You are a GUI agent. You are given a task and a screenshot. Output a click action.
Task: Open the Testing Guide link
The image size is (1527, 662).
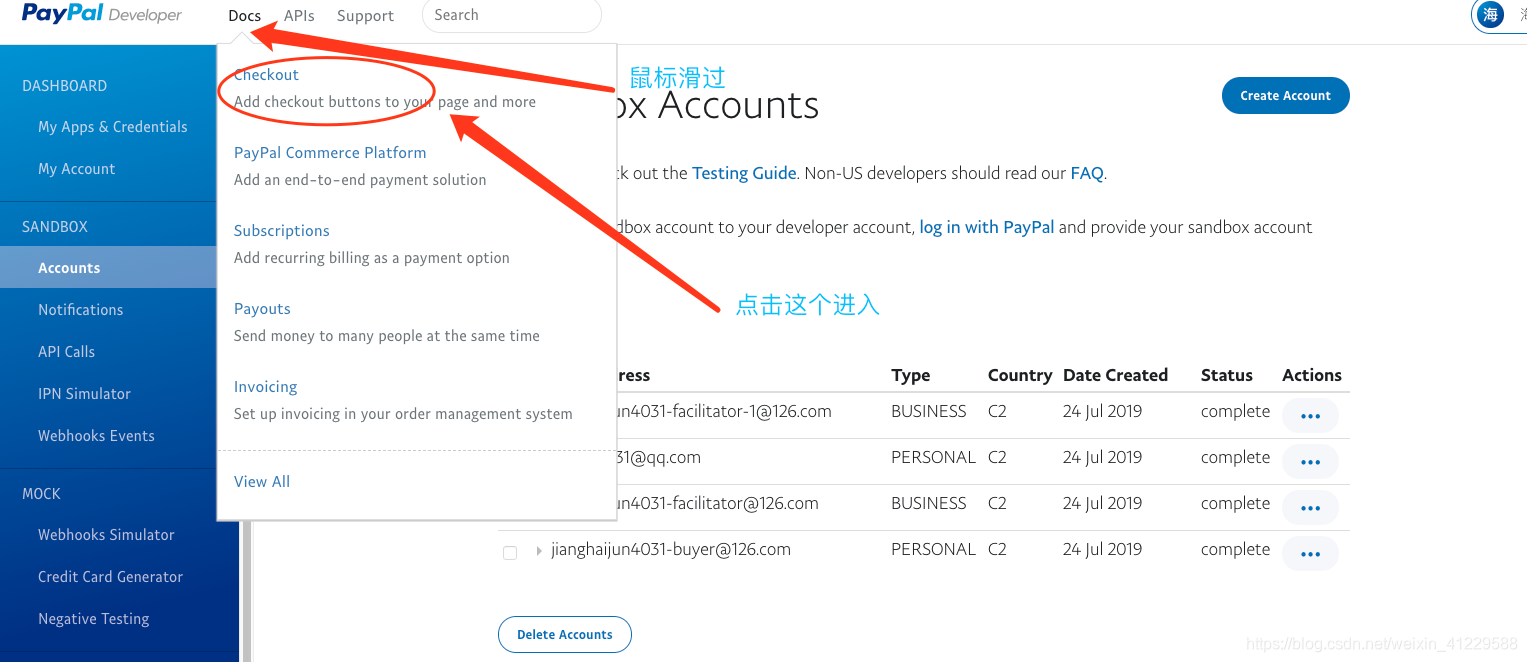744,173
